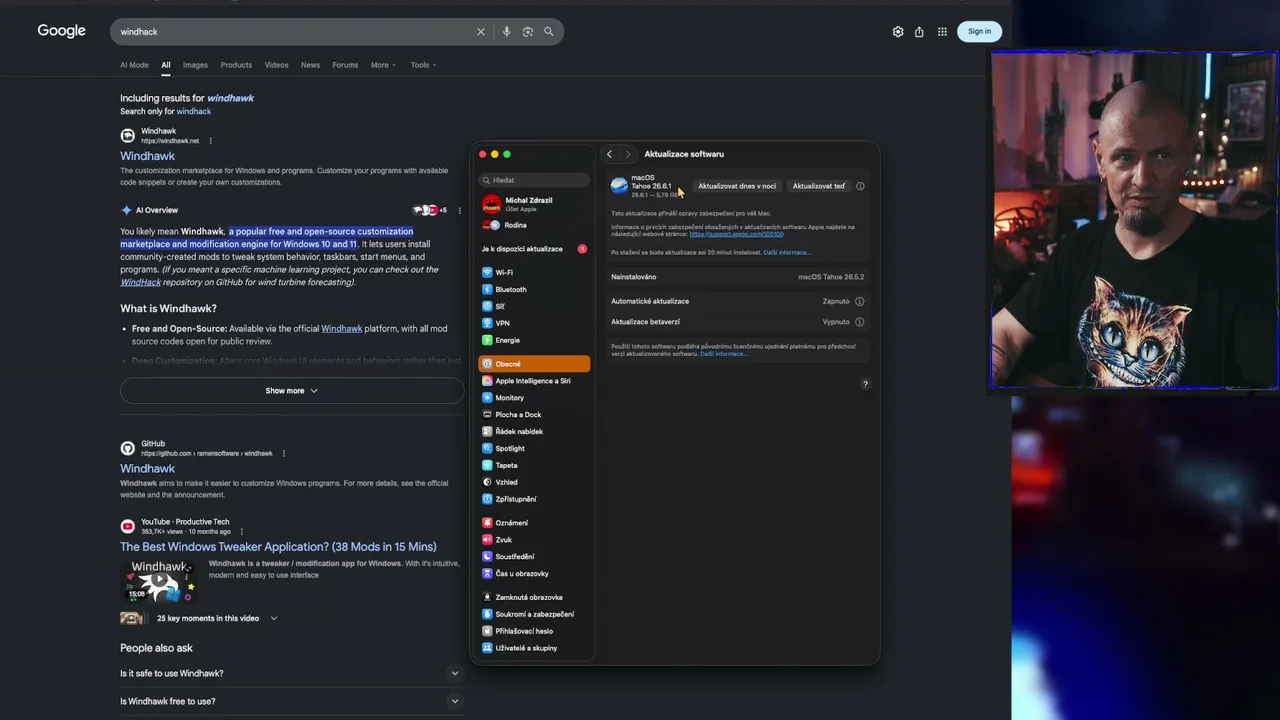Search only for windhack link
The image size is (1280, 720).
194,112
